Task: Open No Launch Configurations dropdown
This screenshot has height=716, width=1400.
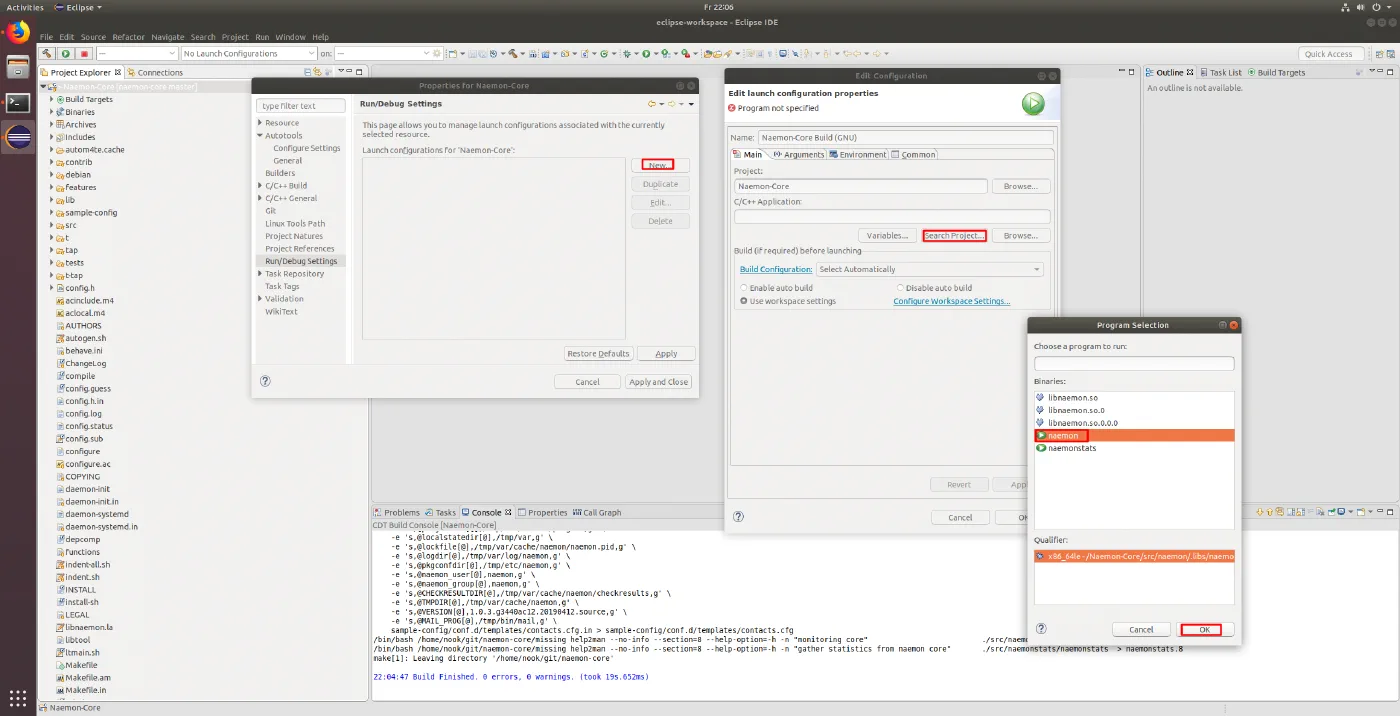Action: [249, 53]
